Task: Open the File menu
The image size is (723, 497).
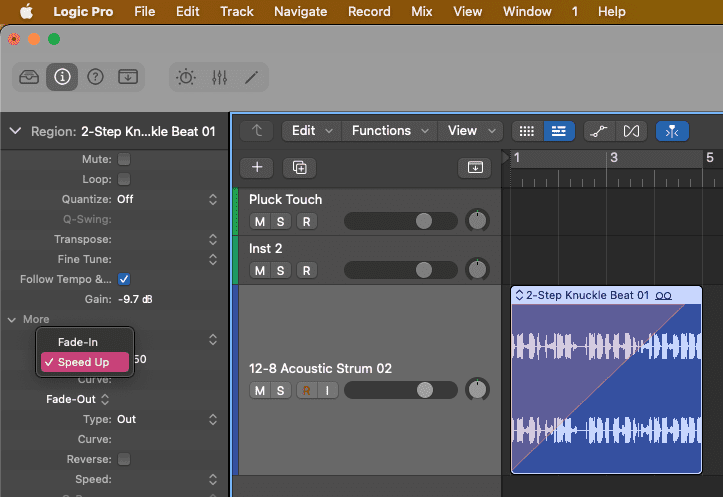Action: tap(144, 12)
